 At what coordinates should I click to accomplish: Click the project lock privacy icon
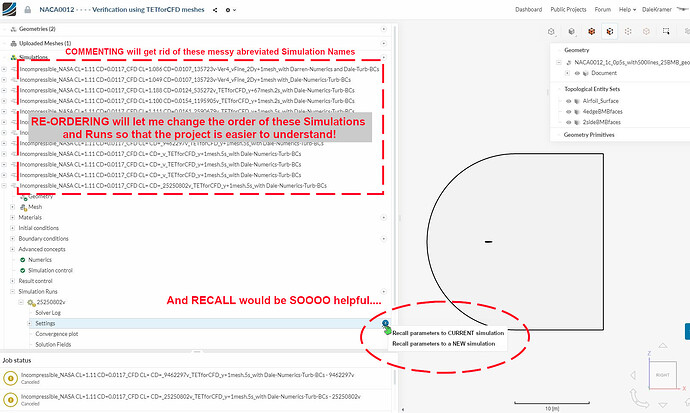coord(28,10)
